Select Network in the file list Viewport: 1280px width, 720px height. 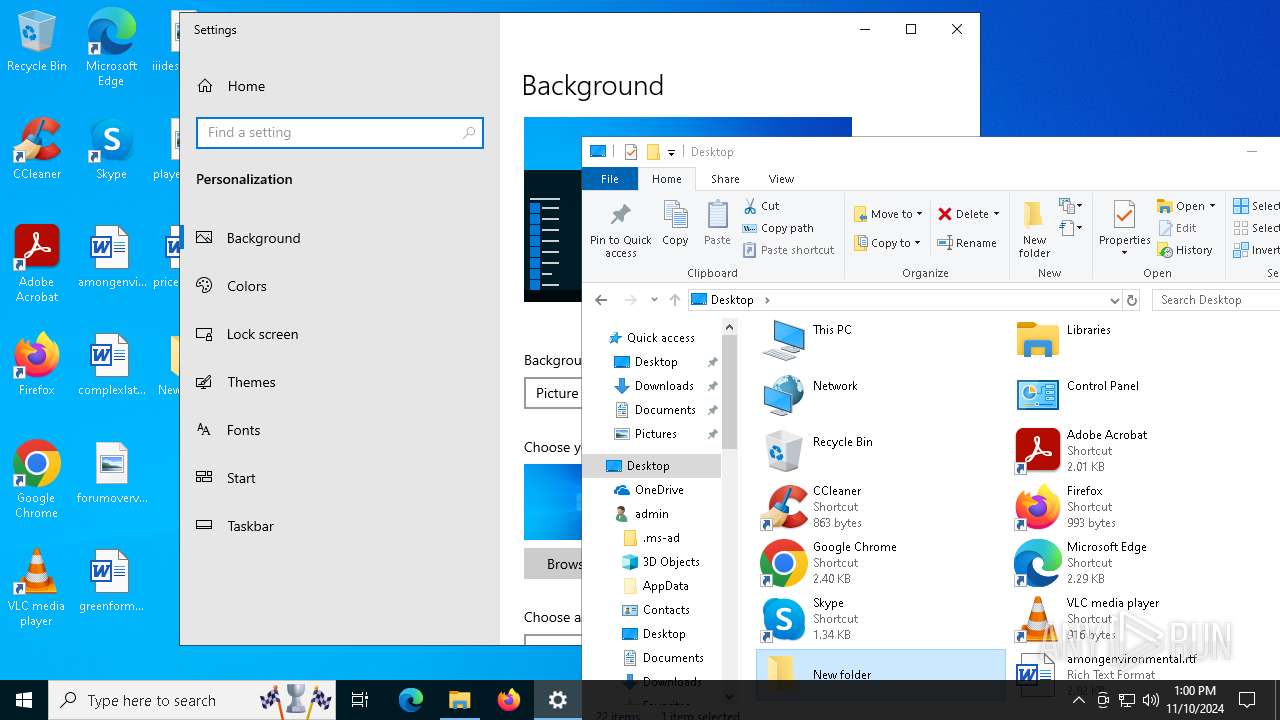pyautogui.click(x=880, y=397)
